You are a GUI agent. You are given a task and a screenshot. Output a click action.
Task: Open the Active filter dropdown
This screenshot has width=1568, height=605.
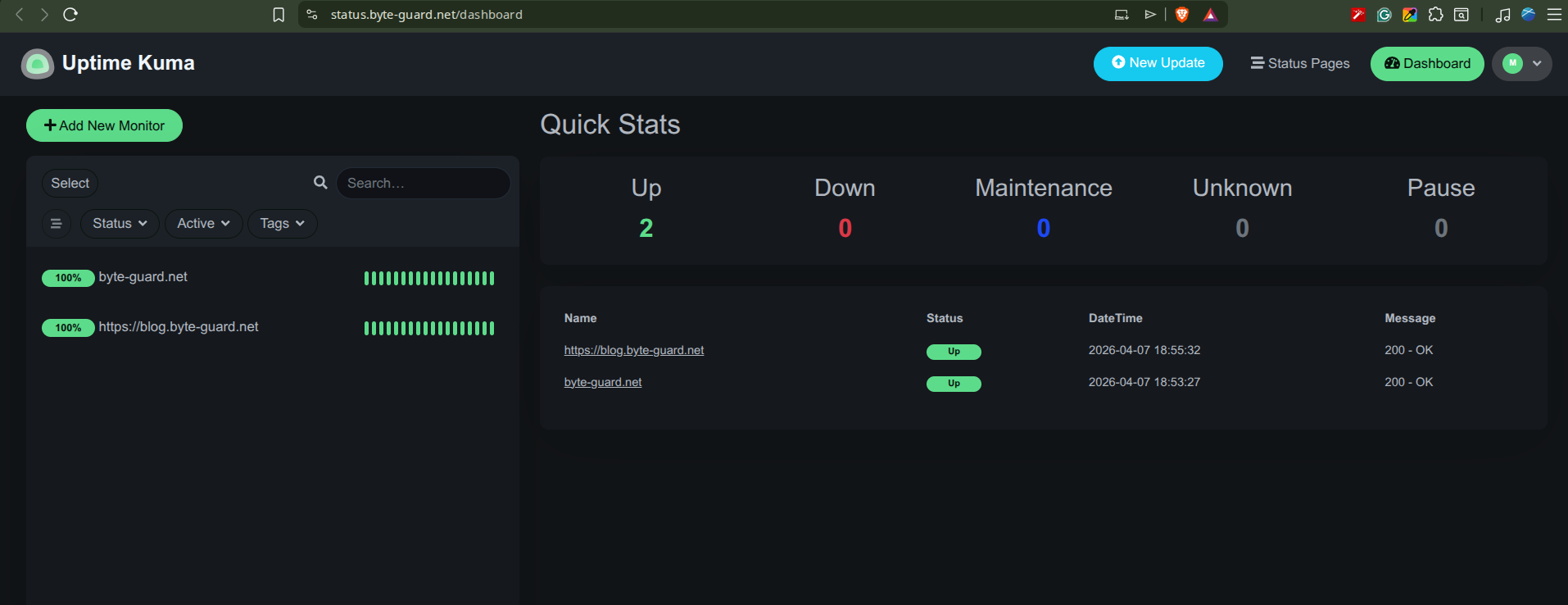[204, 224]
